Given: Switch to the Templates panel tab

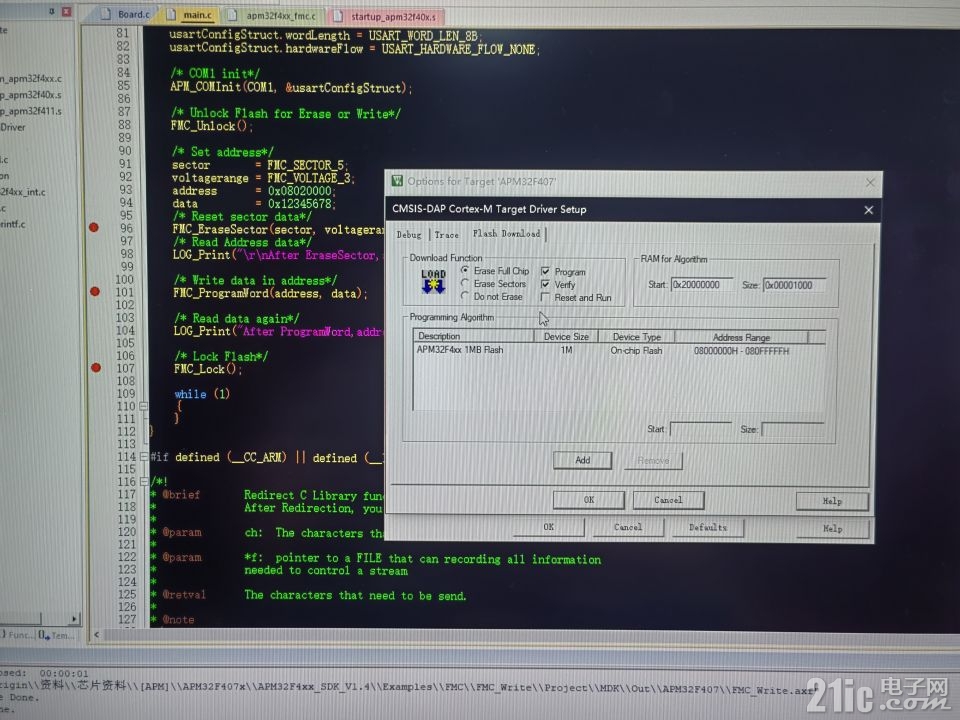Looking at the screenshot, I should pyautogui.click(x=57, y=636).
